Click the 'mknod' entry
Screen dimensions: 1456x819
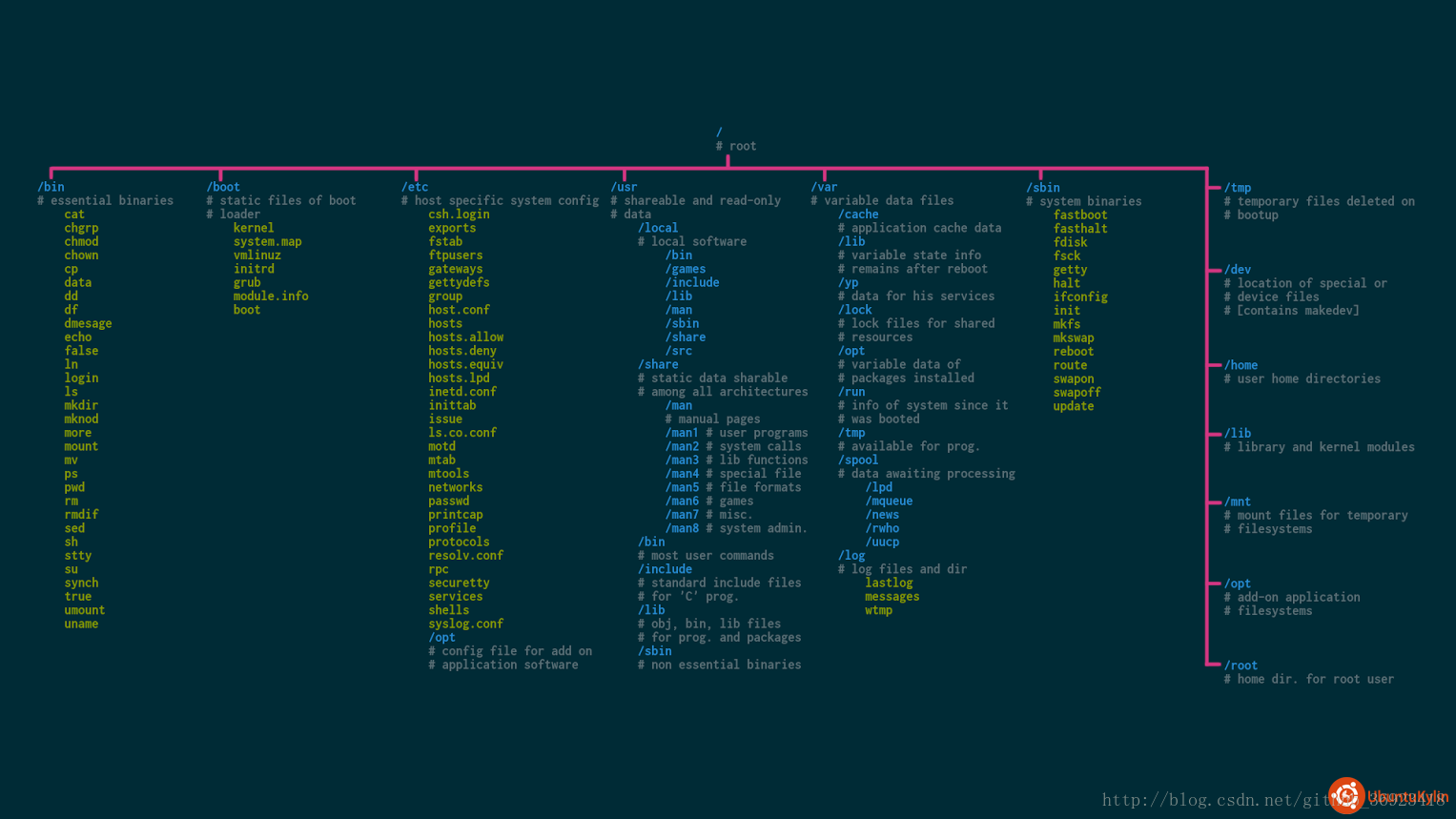81,420
